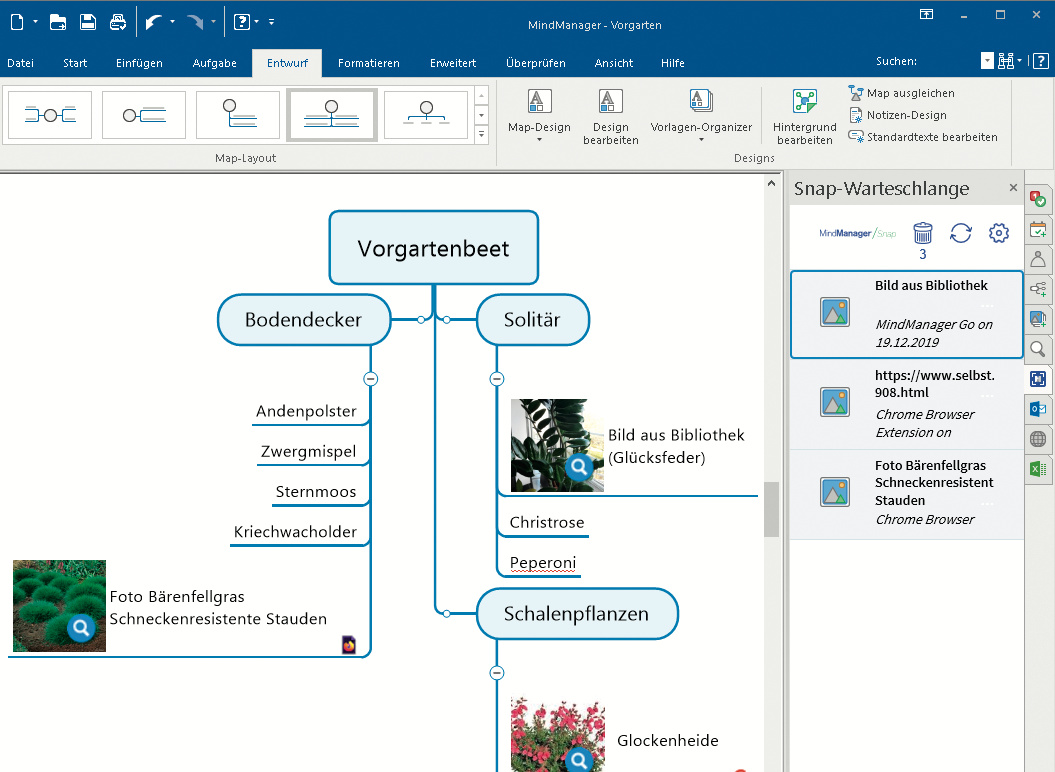Open the browser globe side panel tab
The width and height of the screenshot is (1055, 772).
1038,439
